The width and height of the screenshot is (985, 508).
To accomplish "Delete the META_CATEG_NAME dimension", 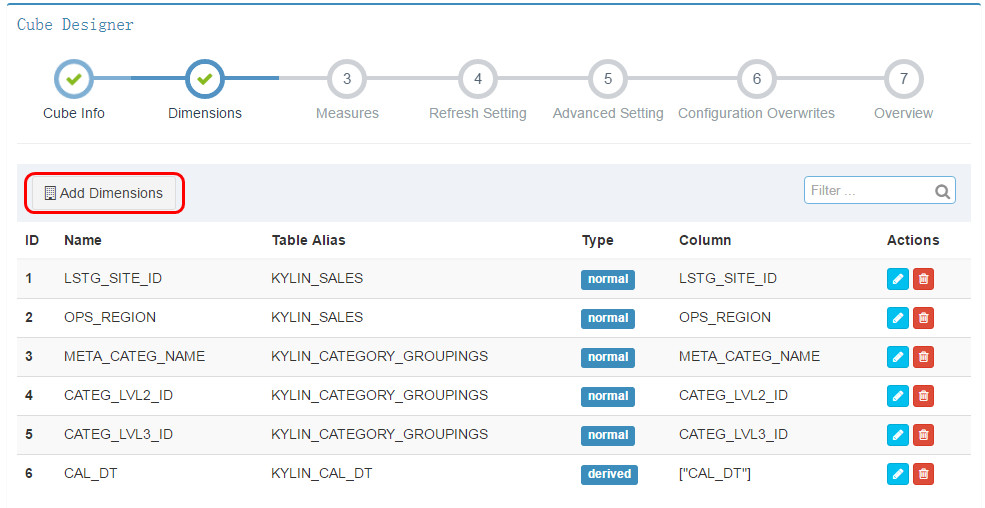I will tap(923, 357).
